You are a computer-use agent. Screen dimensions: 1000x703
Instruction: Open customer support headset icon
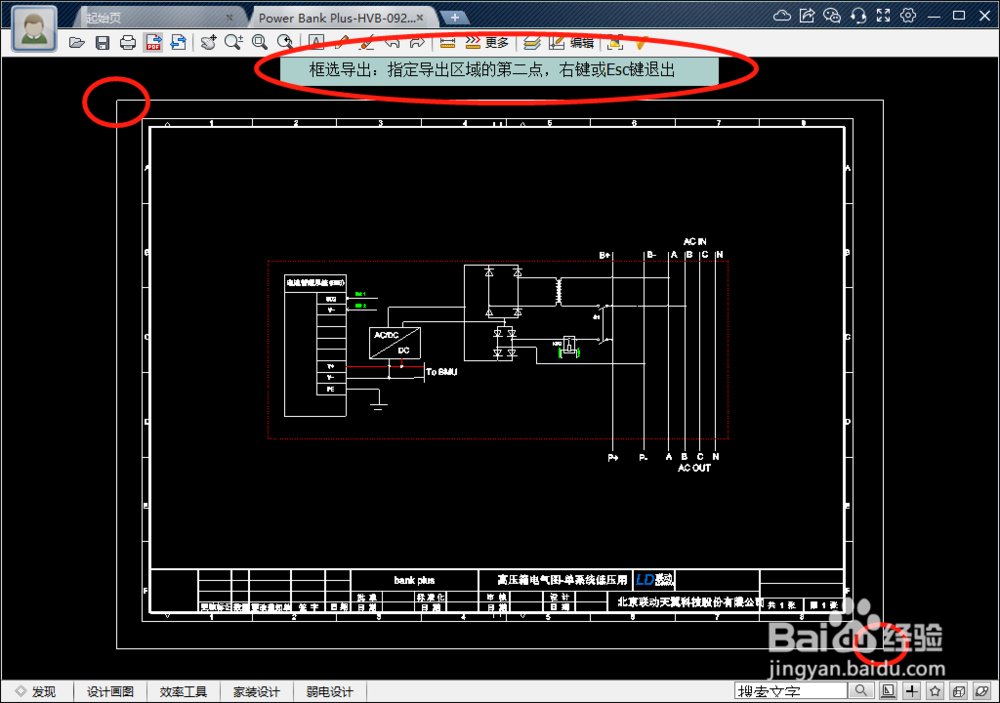tap(858, 16)
